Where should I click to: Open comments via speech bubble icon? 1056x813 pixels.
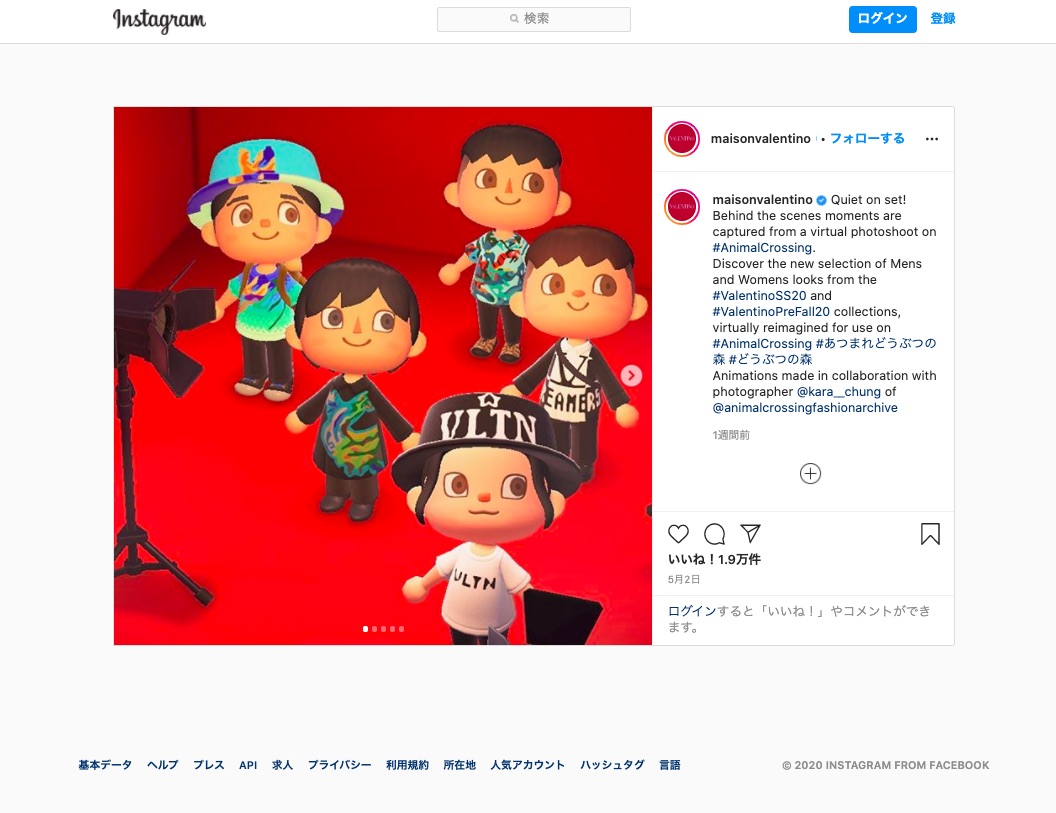pyautogui.click(x=714, y=534)
